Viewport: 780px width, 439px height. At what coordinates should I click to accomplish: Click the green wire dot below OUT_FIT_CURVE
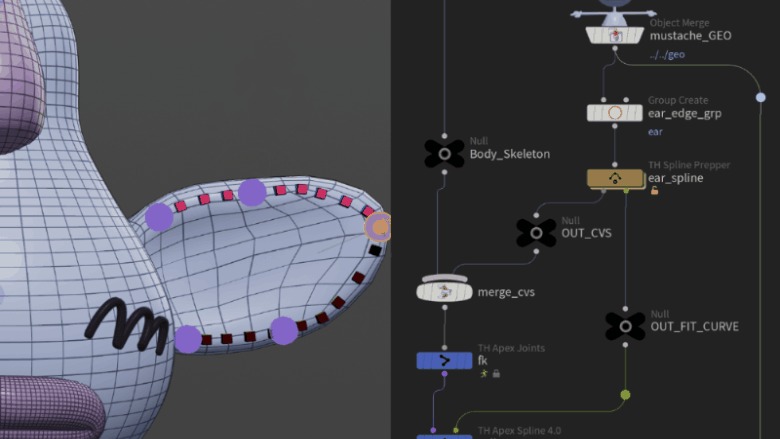coord(625,395)
